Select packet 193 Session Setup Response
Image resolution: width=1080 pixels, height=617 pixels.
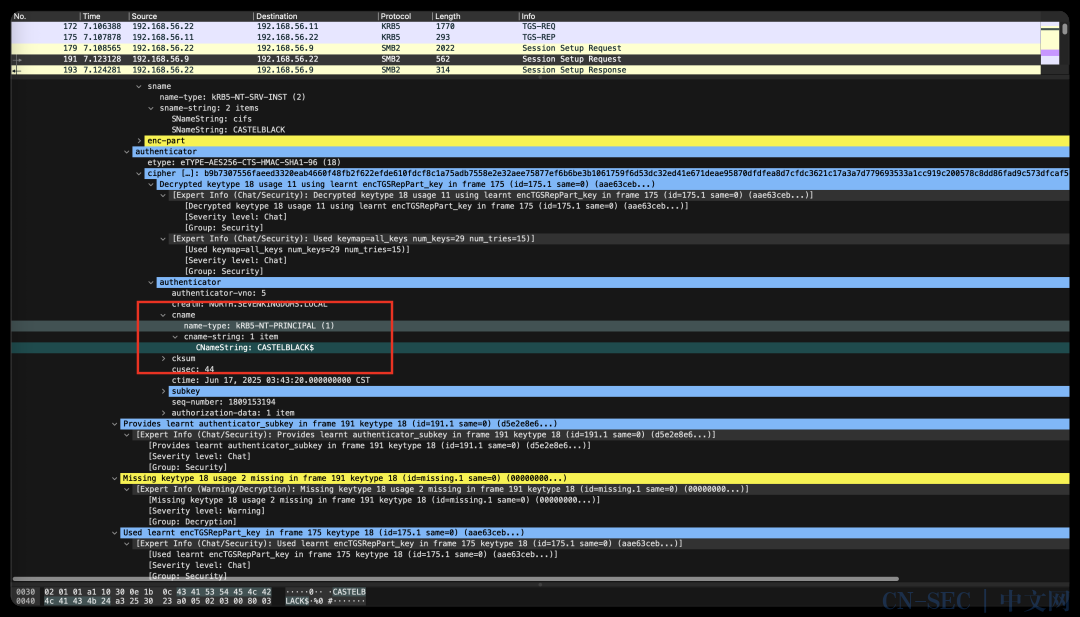pos(525,70)
